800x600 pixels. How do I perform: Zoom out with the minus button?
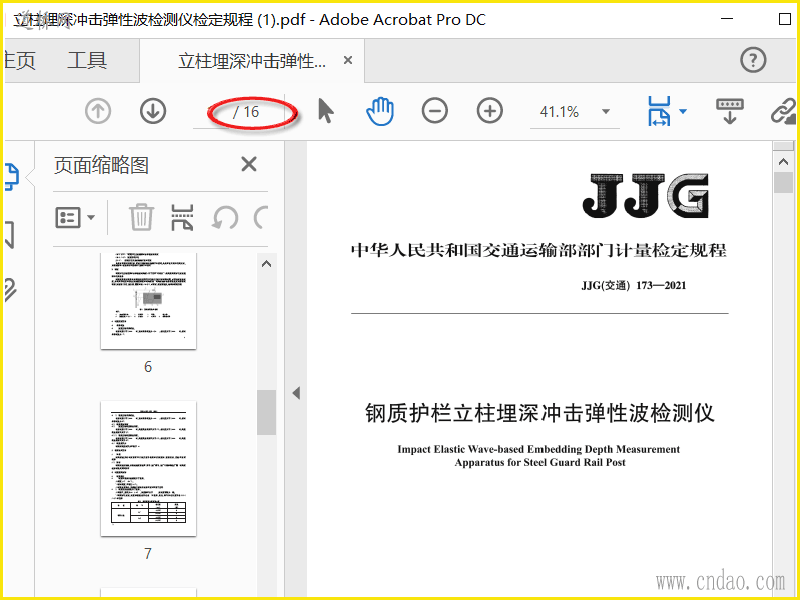point(435,111)
